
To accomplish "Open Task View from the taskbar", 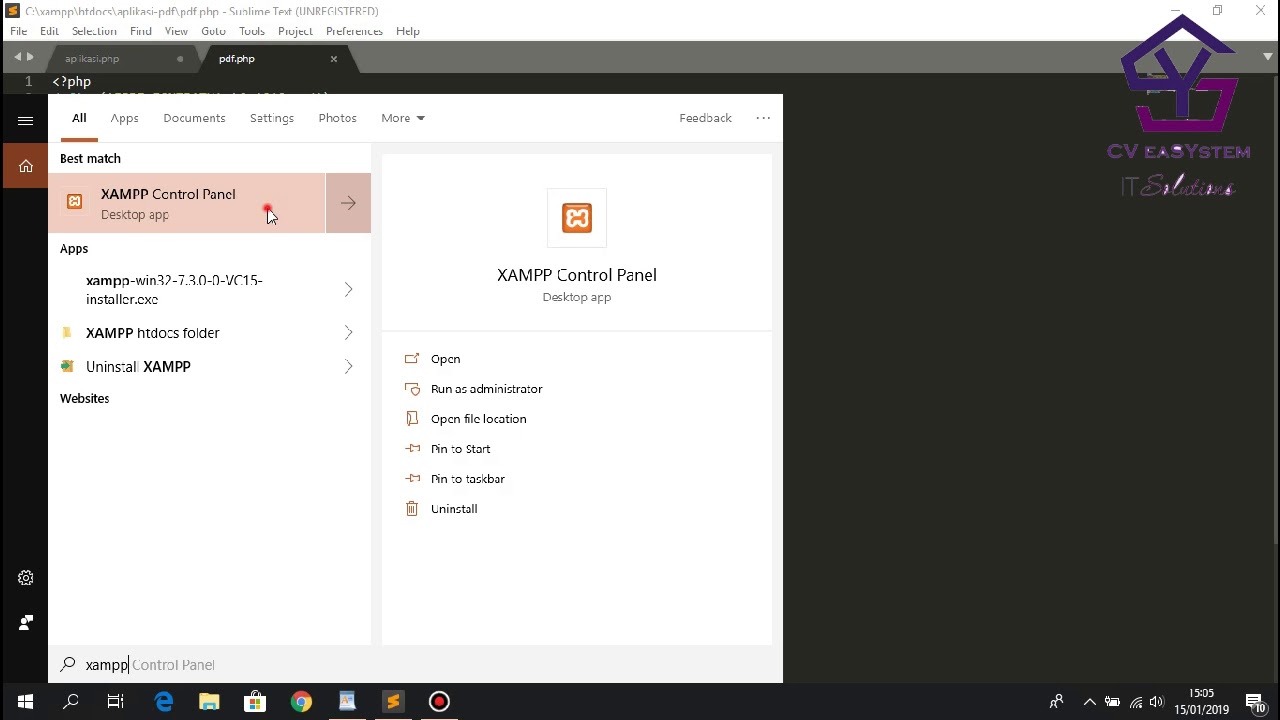I will 116,702.
